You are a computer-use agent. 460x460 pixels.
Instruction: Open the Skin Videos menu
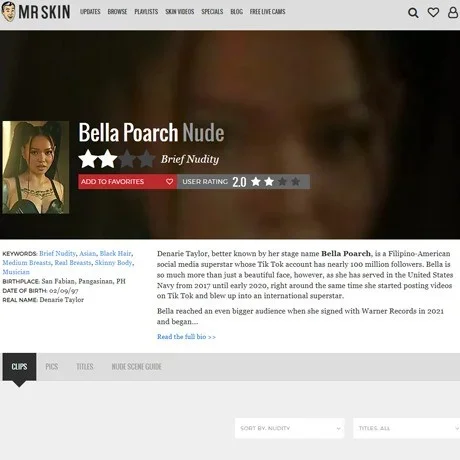179,12
